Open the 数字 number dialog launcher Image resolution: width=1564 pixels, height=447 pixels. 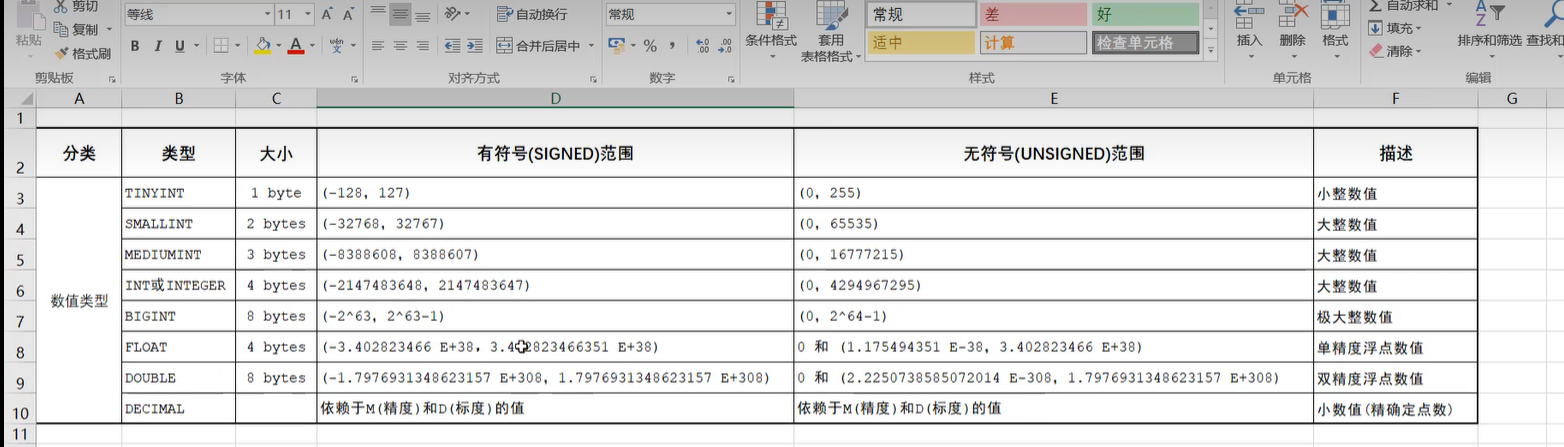pos(733,78)
